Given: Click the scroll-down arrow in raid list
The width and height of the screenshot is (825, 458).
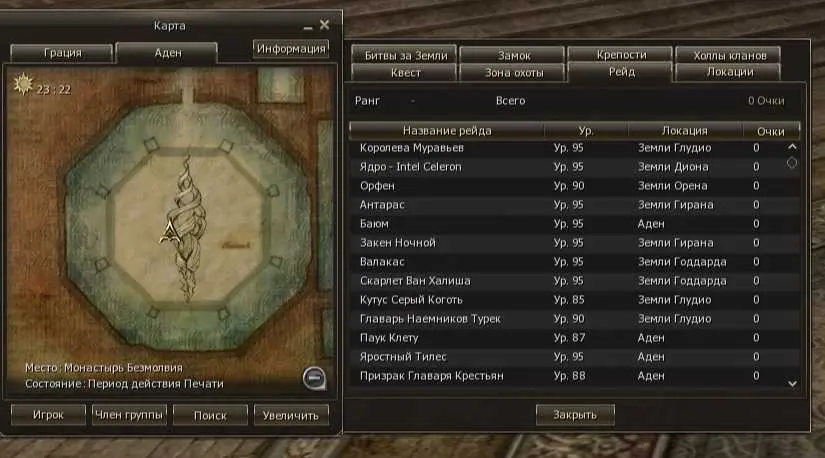Looking at the screenshot, I should [792, 384].
